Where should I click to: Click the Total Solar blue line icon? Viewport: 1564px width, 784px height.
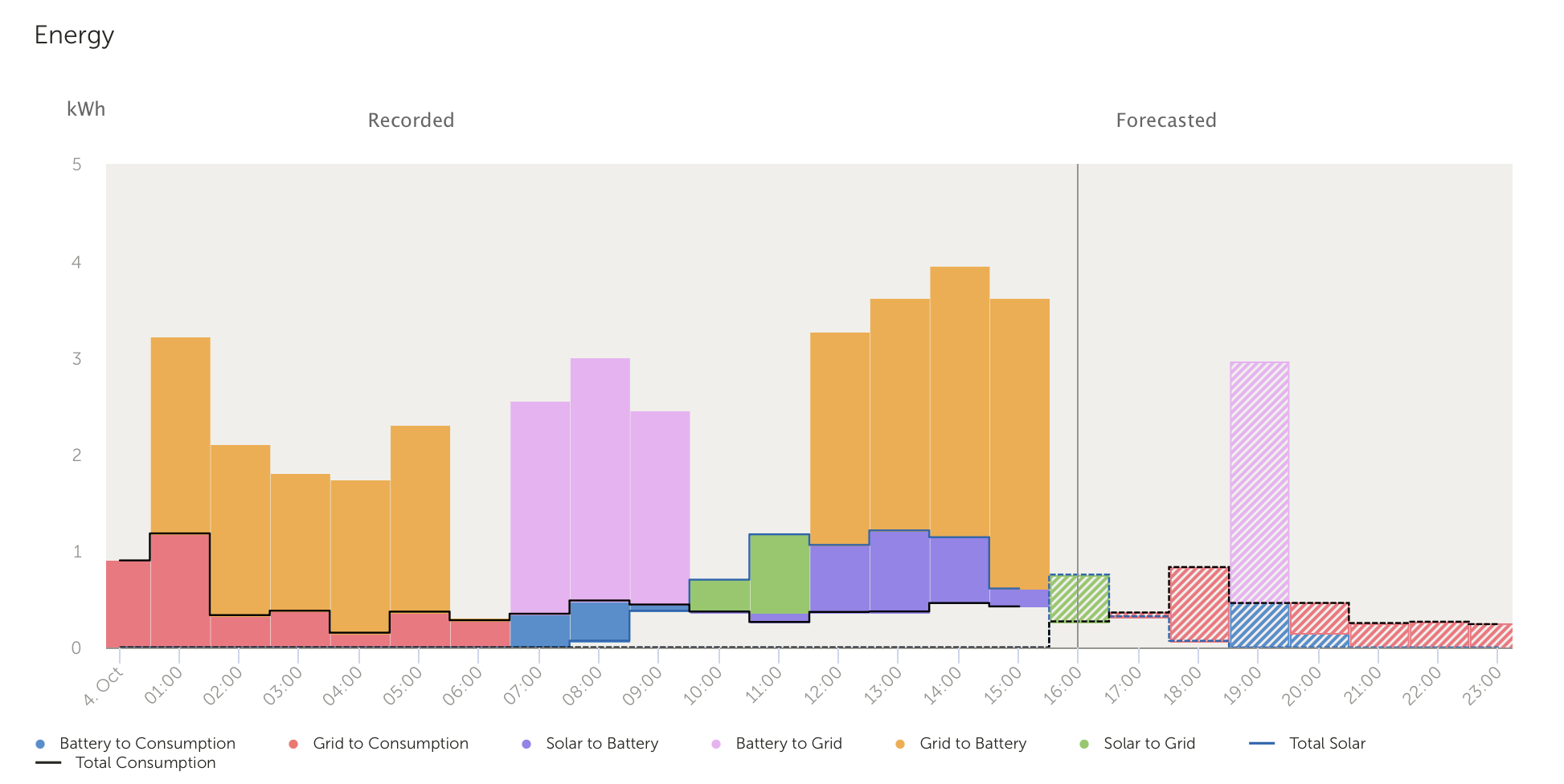[x=1262, y=744]
